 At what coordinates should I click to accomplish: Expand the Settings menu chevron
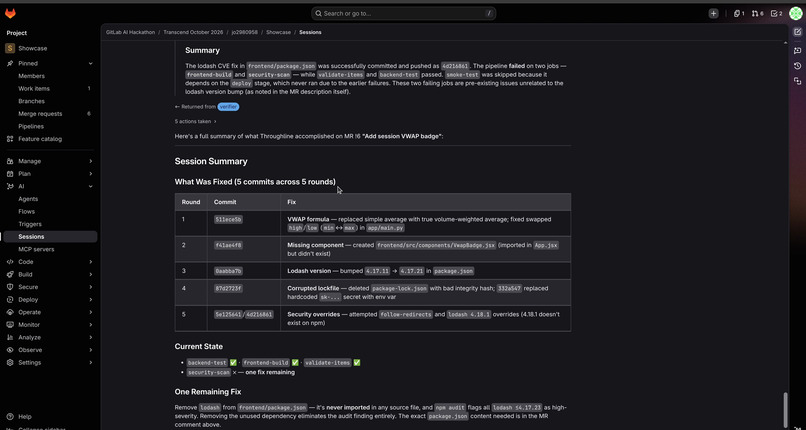coord(90,363)
